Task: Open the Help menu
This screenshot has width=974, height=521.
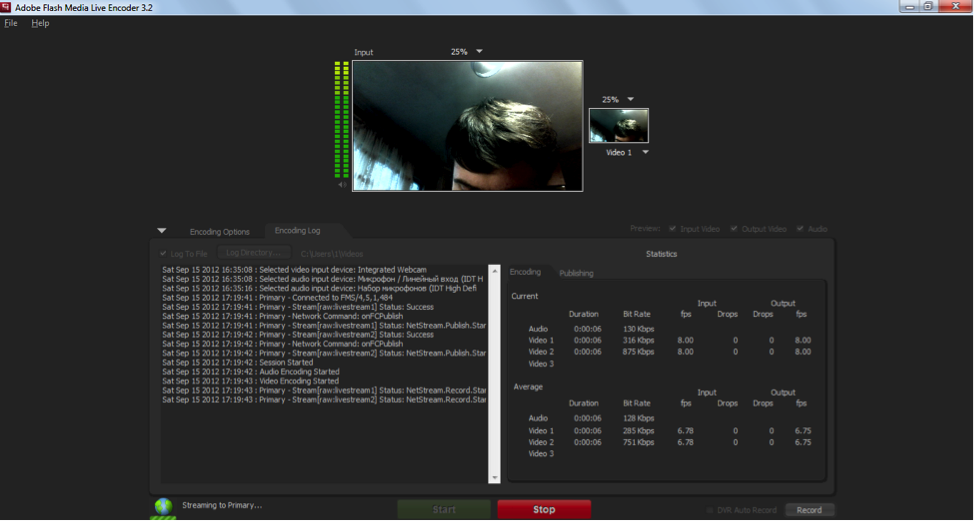Action: click(40, 23)
